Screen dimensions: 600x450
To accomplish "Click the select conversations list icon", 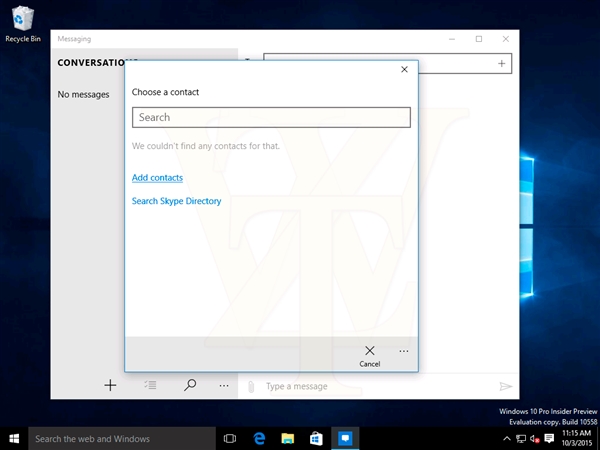I will pos(150,385).
